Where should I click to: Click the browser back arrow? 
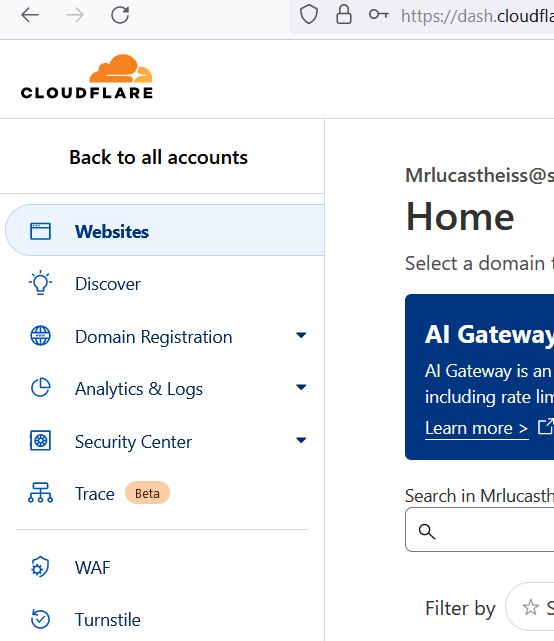pos(30,16)
